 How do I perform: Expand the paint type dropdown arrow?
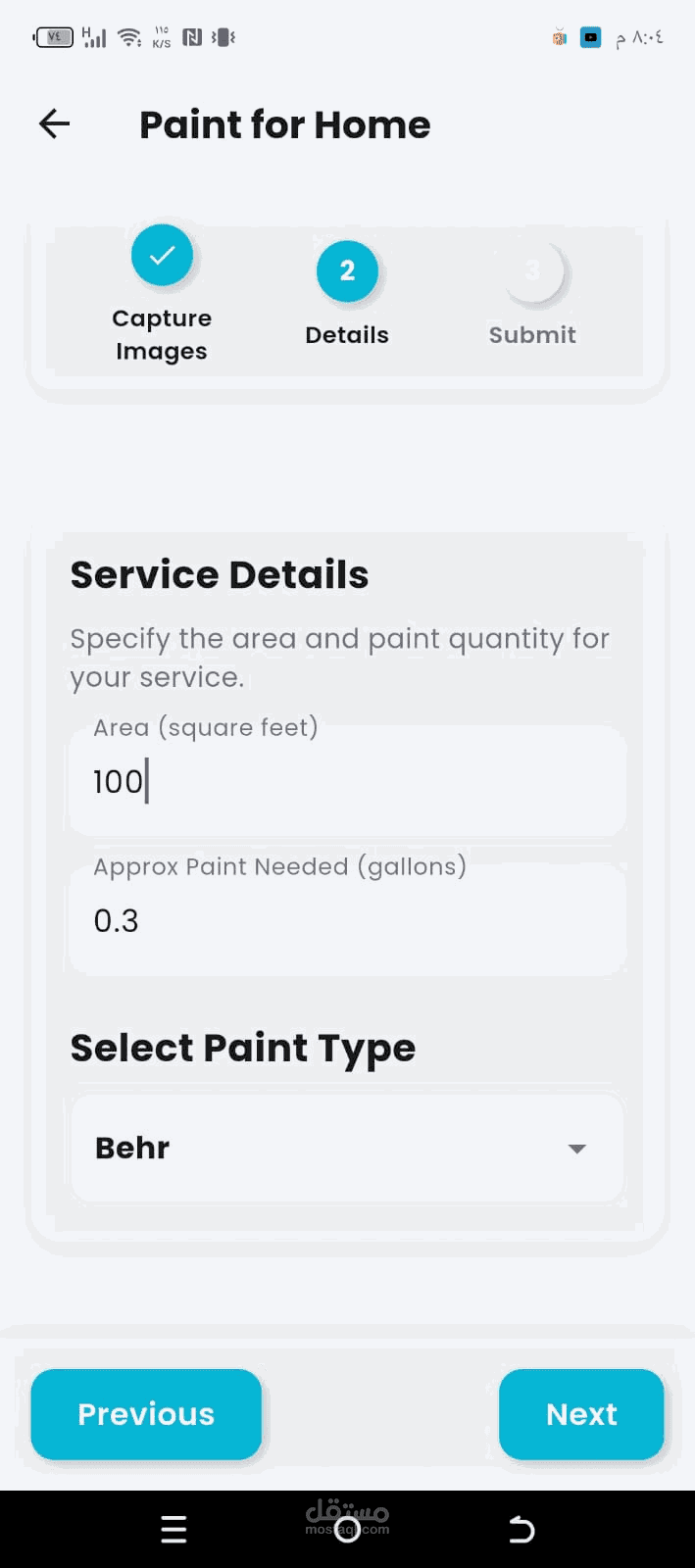577,1149
